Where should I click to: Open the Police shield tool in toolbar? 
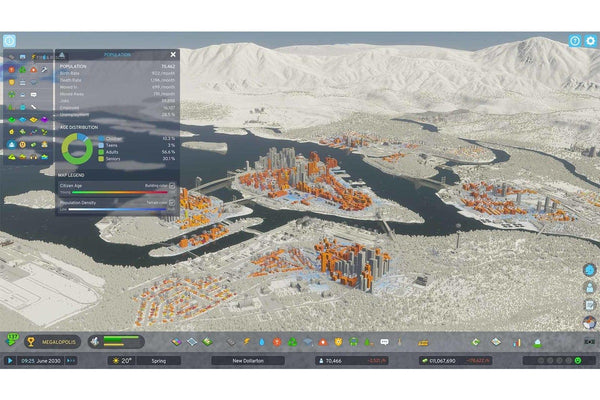(338, 342)
